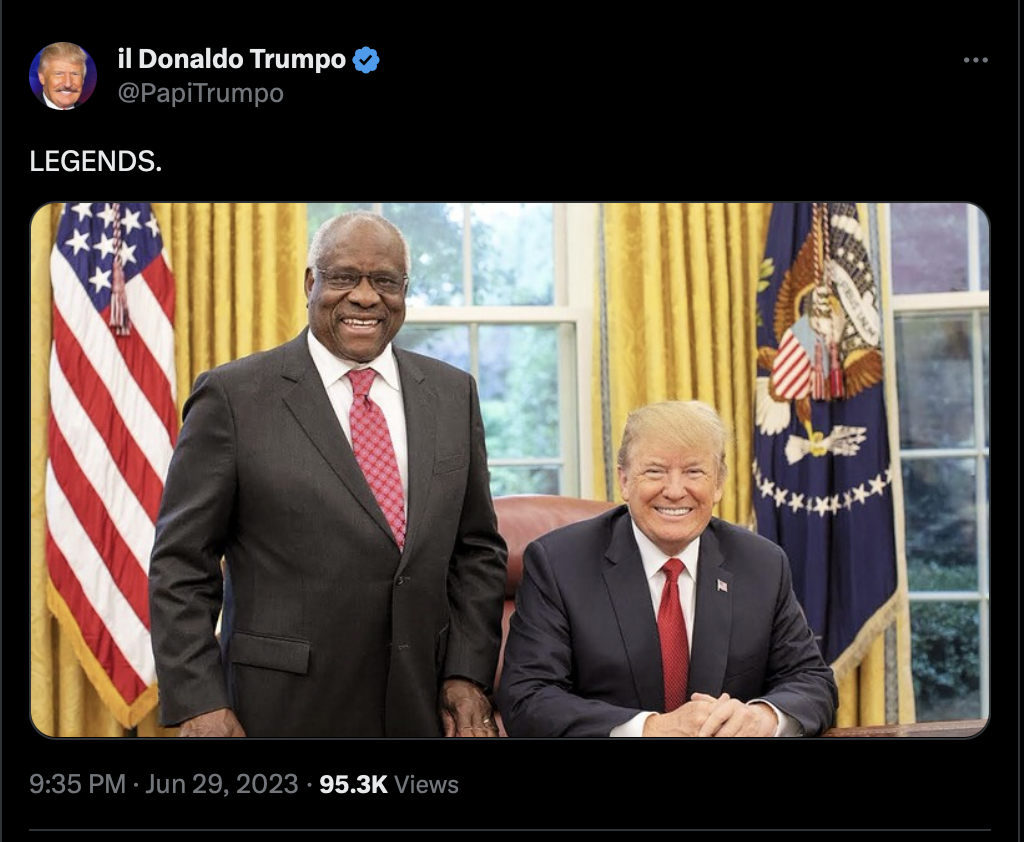
Task: Open the round profile avatar picture
Action: pyautogui.click(x=63, y=76)
